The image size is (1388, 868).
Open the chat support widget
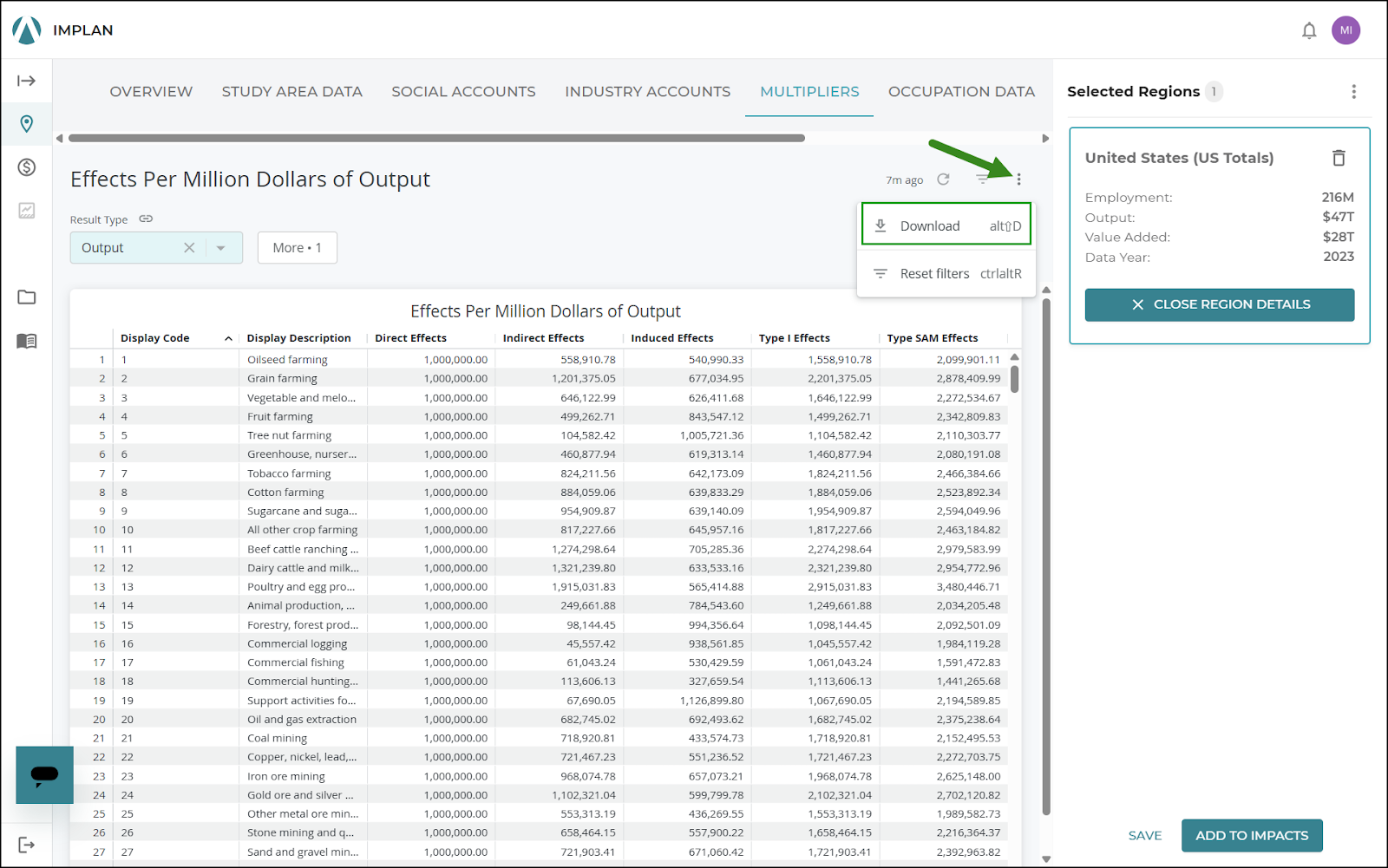point(44,774)
